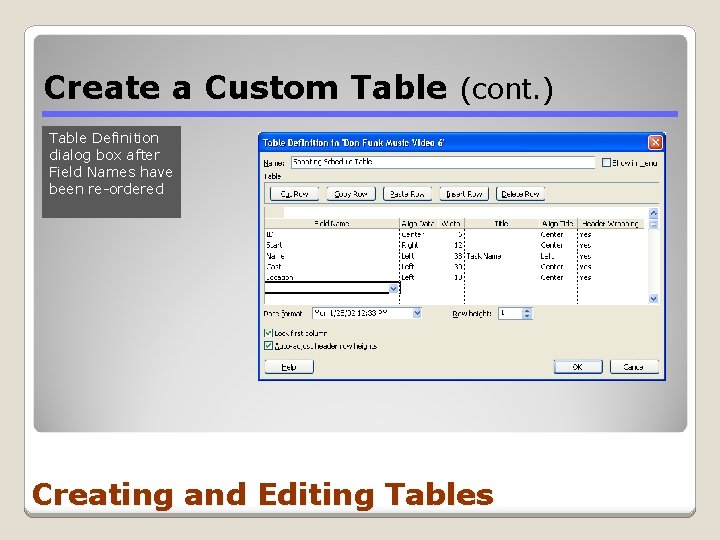Click the 'Task Name' title cell

click(x=502, y=256)
